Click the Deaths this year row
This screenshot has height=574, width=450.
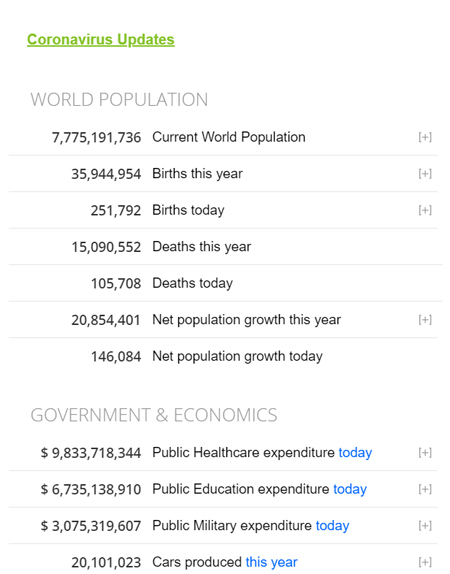pos(226,247)
